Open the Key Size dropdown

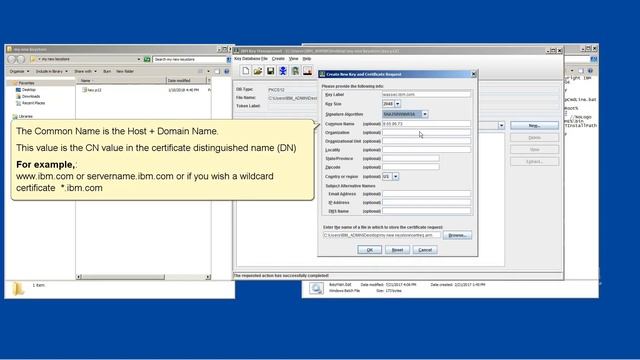click(397, 104)
